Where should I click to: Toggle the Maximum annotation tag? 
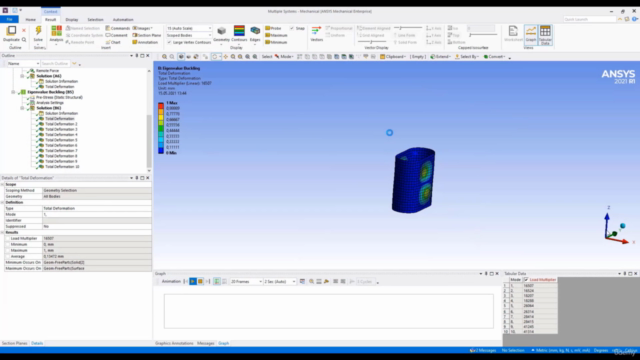(276, 36)
